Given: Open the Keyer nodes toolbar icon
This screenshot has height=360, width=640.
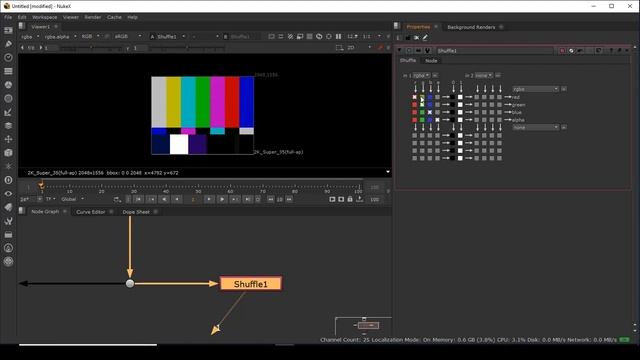Looking at the screenshot, I should click(8, 112).
